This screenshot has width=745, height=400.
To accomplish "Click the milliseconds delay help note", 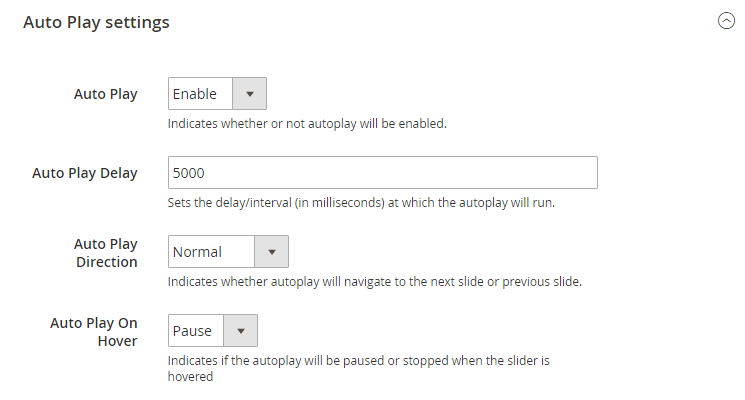I will (x=361, y=202).
